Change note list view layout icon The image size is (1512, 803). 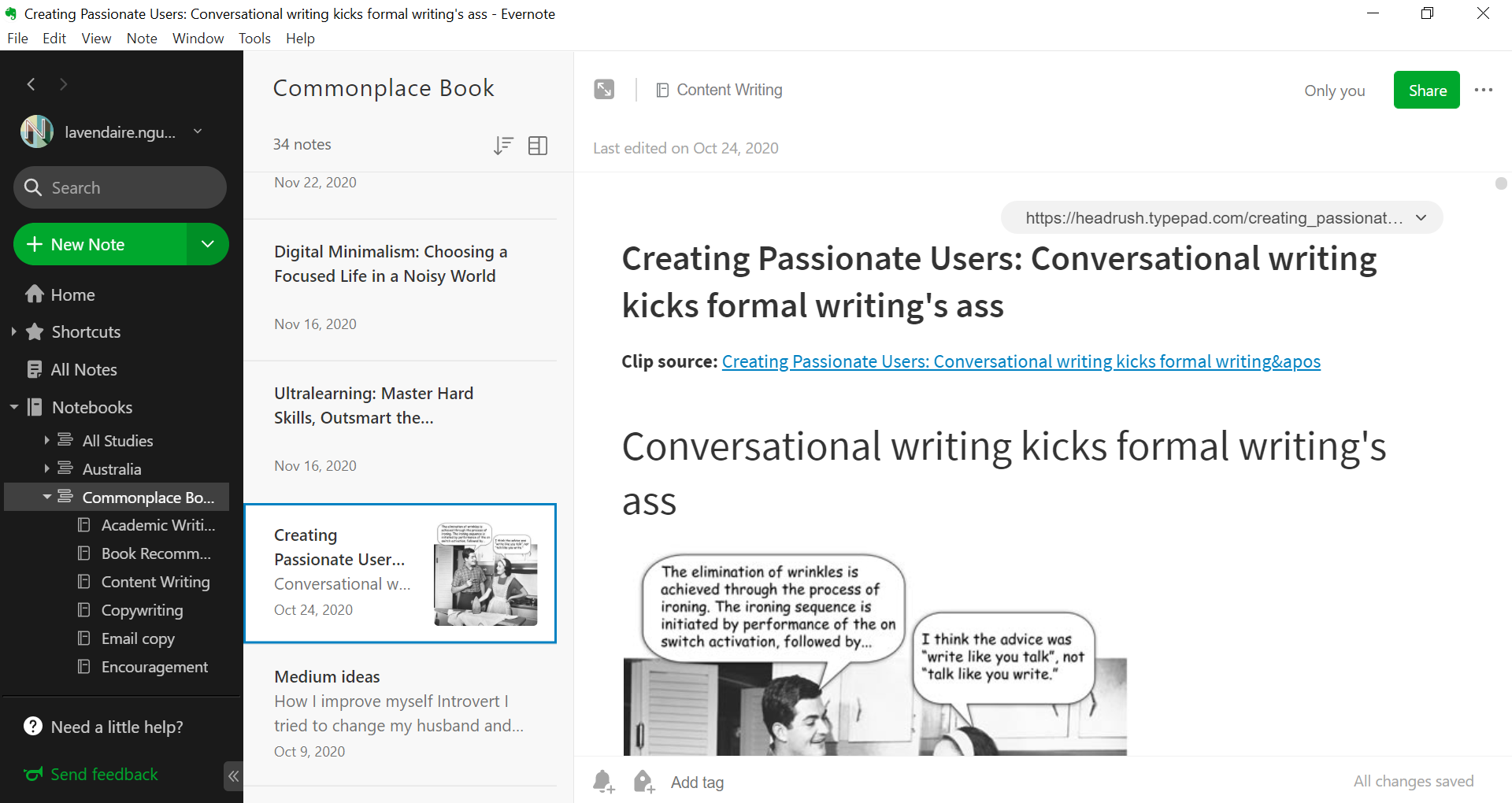[538, 146]
